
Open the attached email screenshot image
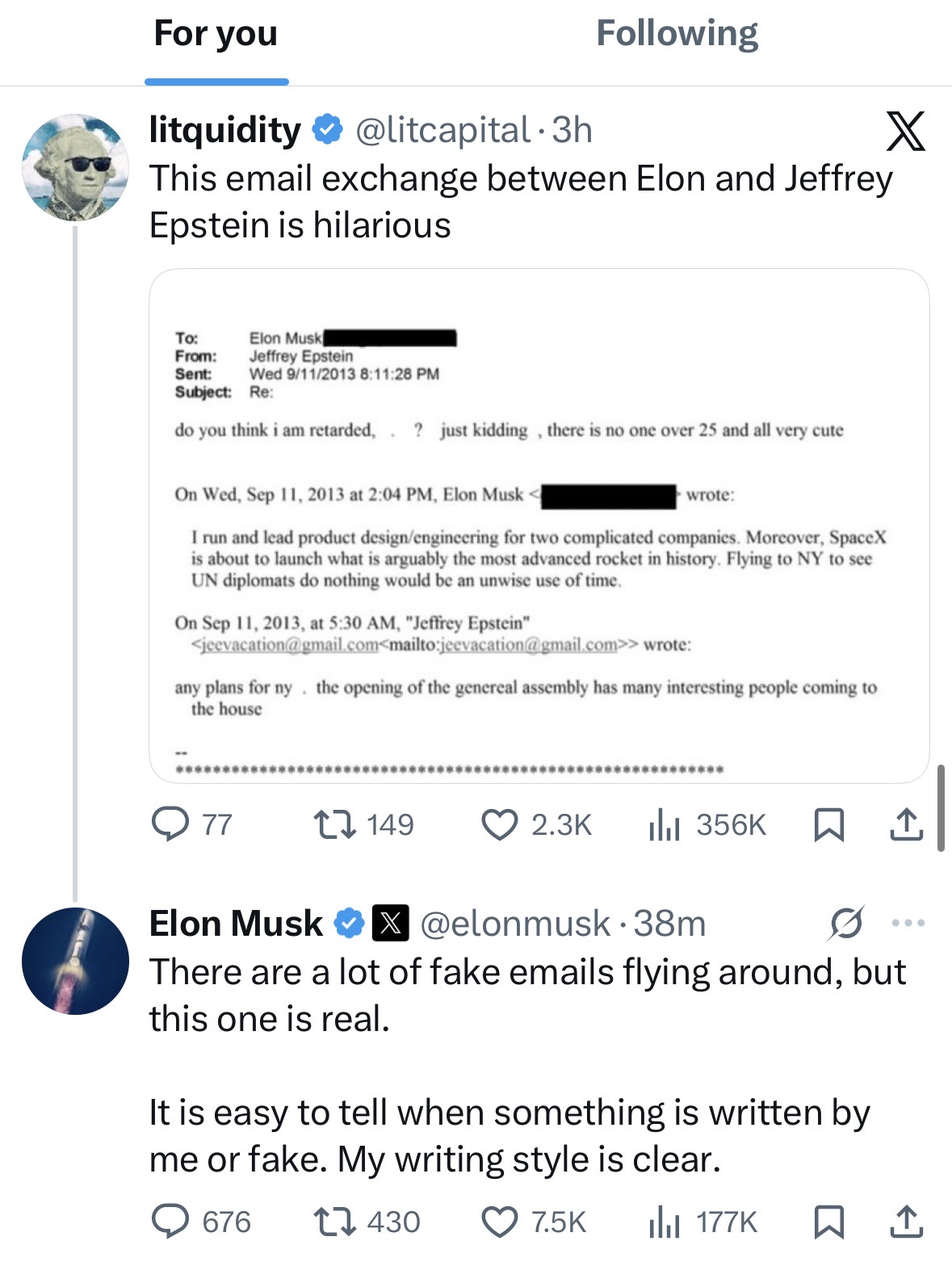[539, 525]
